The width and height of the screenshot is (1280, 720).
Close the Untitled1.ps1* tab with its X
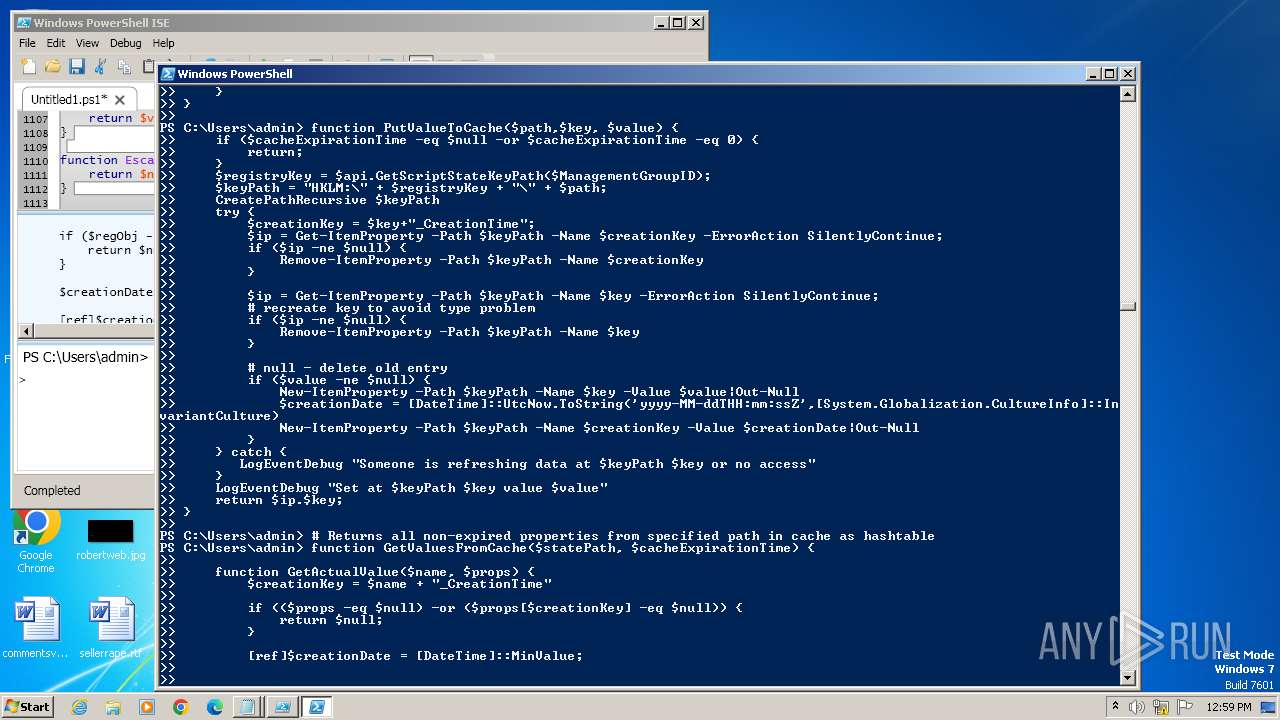120,100
